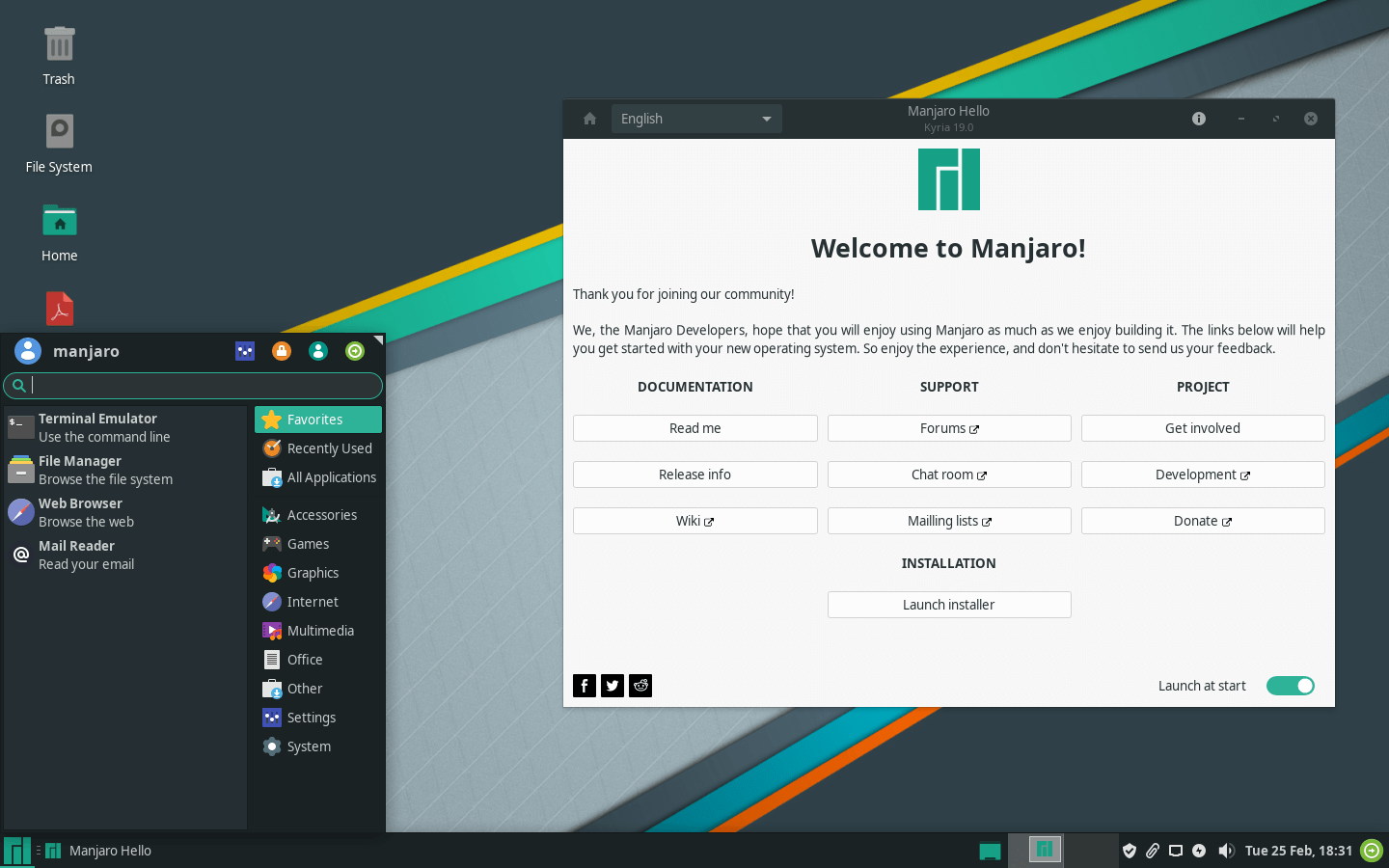
Task: Open the Other category
Action: pos(318,689)
